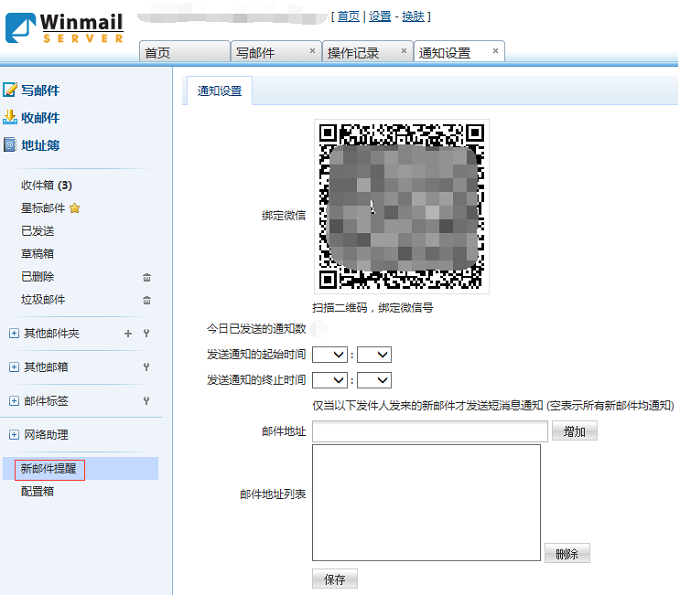Click the star icon beside 星标邮件

[x=75, y=208]
